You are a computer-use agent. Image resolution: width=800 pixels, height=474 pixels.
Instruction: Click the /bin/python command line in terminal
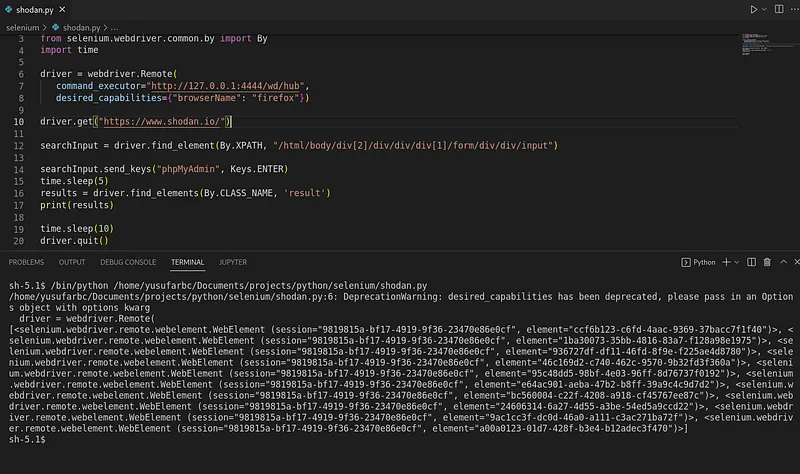(239, 286)
